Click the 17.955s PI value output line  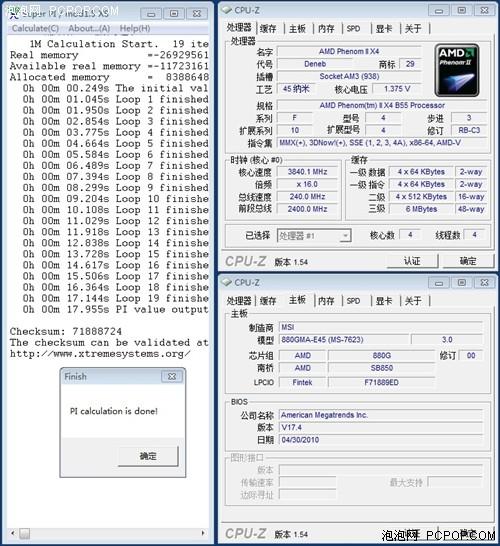[116, 310]
